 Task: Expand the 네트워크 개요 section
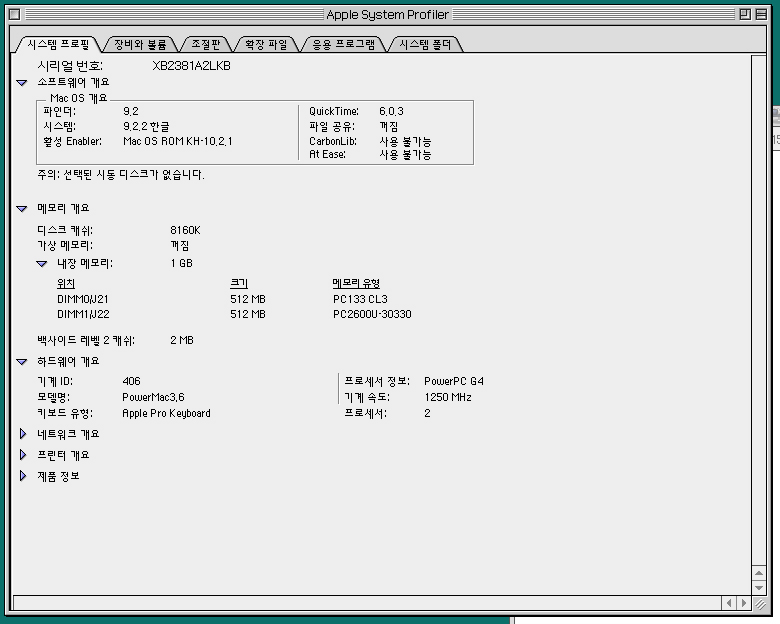[x=22, y=435]
